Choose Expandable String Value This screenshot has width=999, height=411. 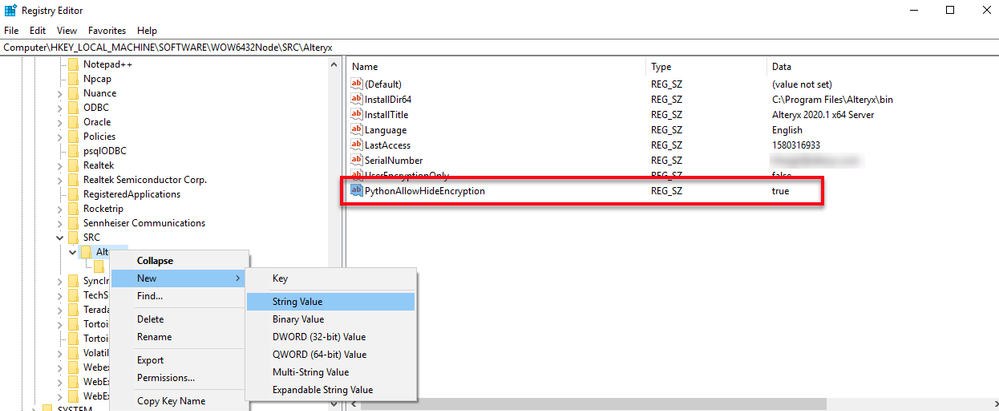click(331, 389)
